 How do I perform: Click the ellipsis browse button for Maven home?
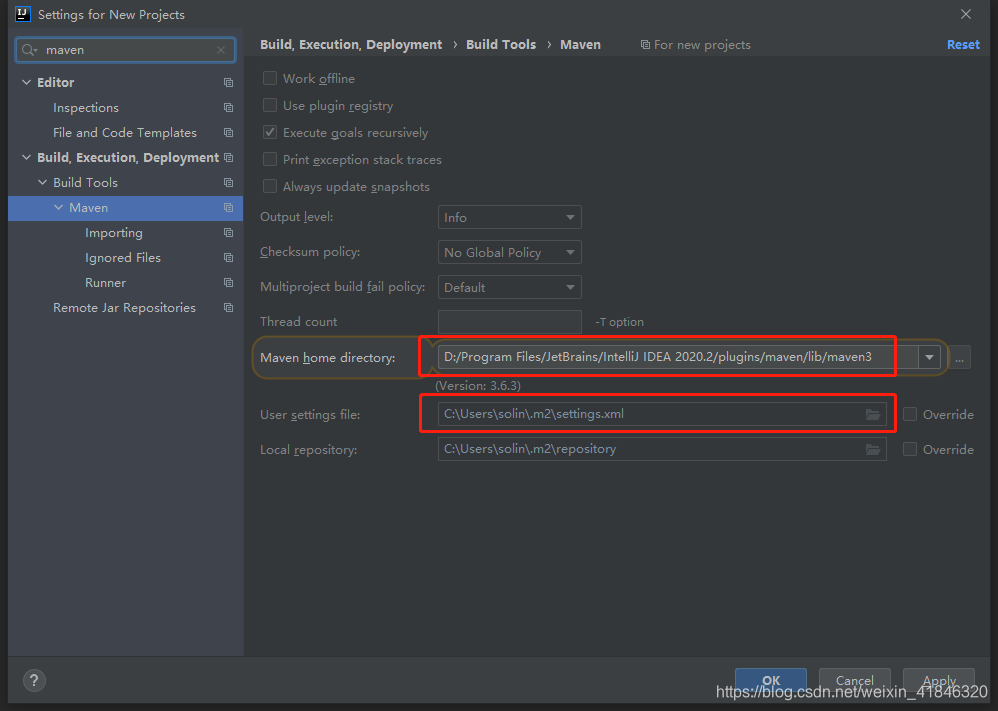[959, 358]
